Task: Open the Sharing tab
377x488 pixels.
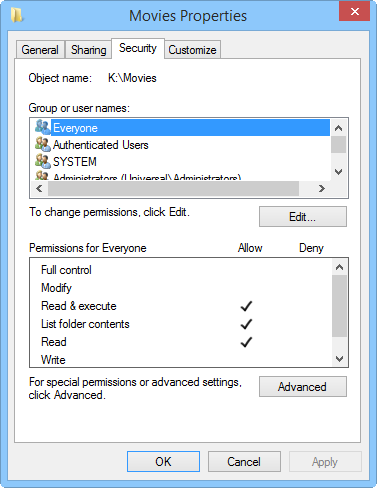Action: coord(88,50)
